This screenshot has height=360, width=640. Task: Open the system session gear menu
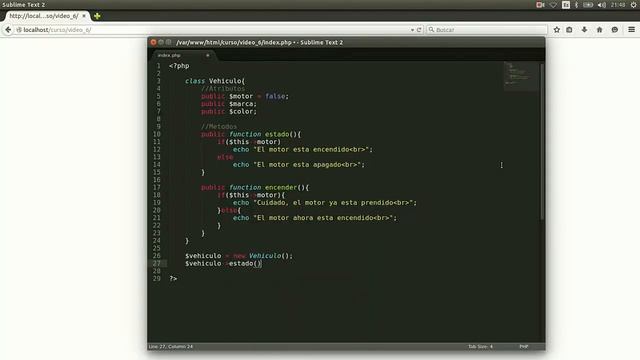[633, 5]
